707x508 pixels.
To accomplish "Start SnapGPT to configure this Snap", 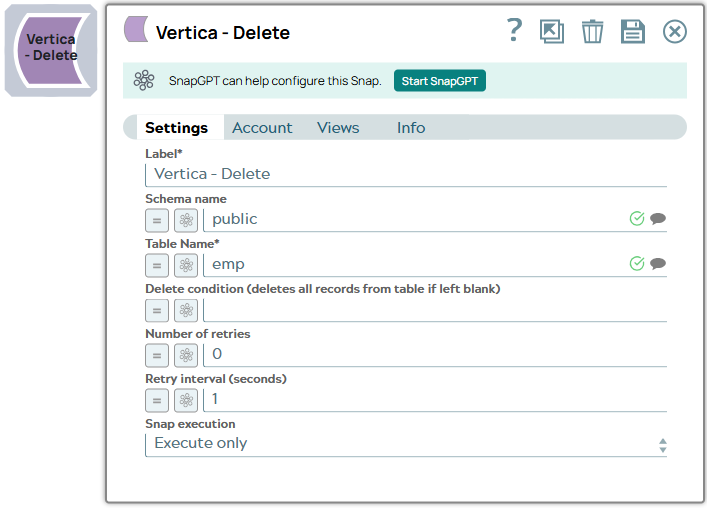I will [440, 81].
